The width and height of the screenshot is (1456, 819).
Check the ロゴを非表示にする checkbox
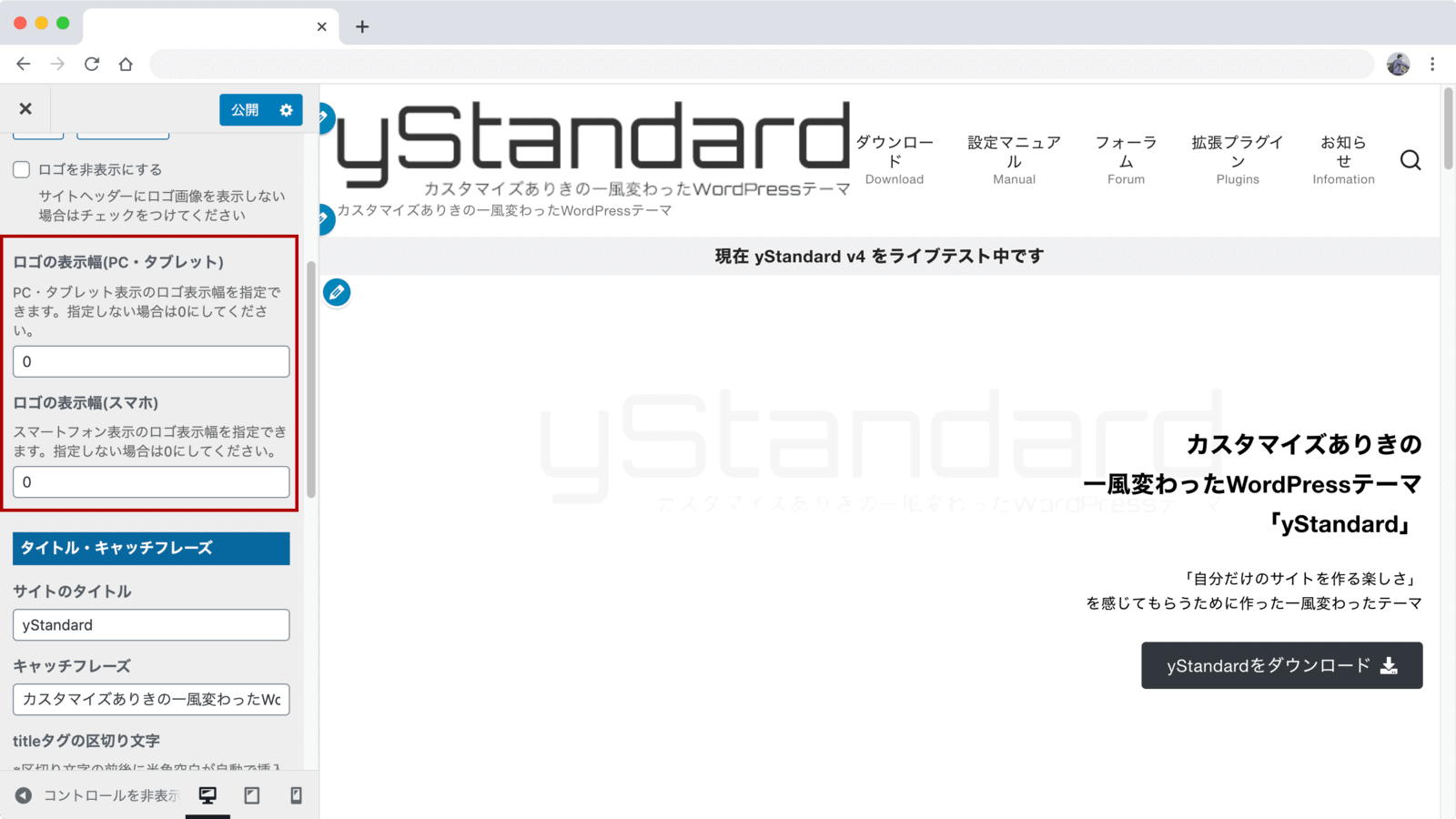coord(22,169)
